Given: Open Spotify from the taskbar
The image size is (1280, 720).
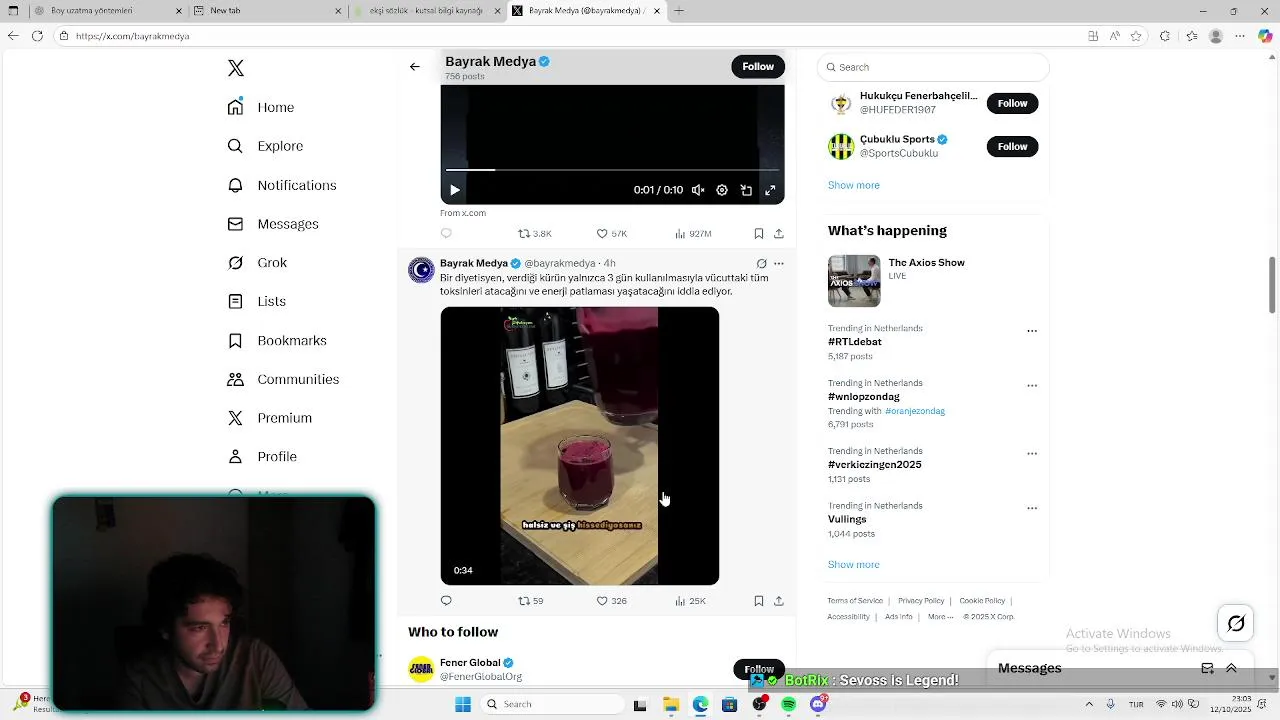Looking at the screenshot, I should click(788, 704).
